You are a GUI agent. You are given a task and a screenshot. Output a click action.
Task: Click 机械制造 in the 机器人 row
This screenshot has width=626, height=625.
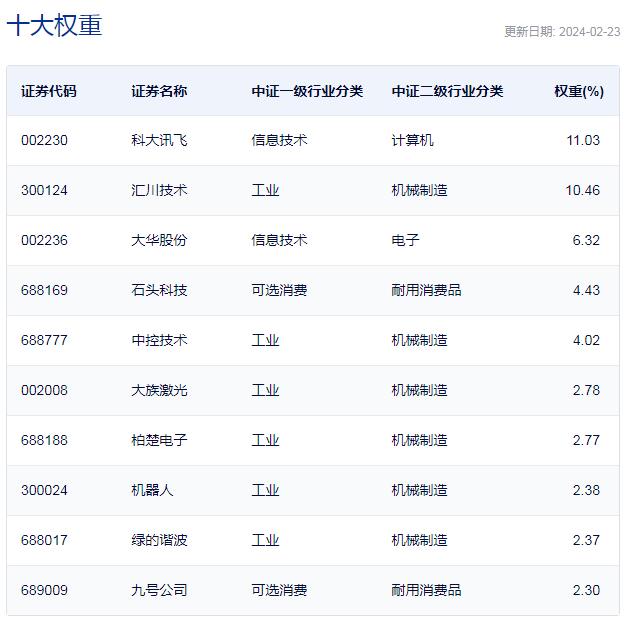tap(419, 490)
